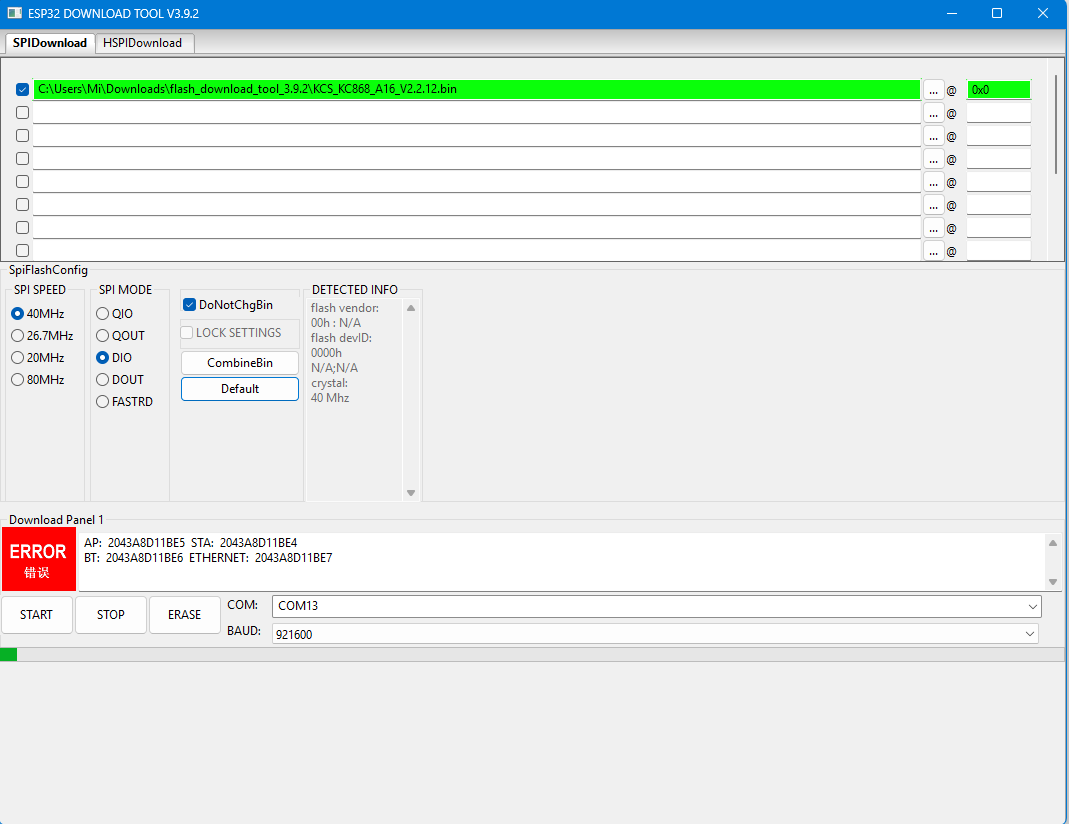Click the ESP32 app icon in title bar
1069x824 pixels.
tap(15, 13)
